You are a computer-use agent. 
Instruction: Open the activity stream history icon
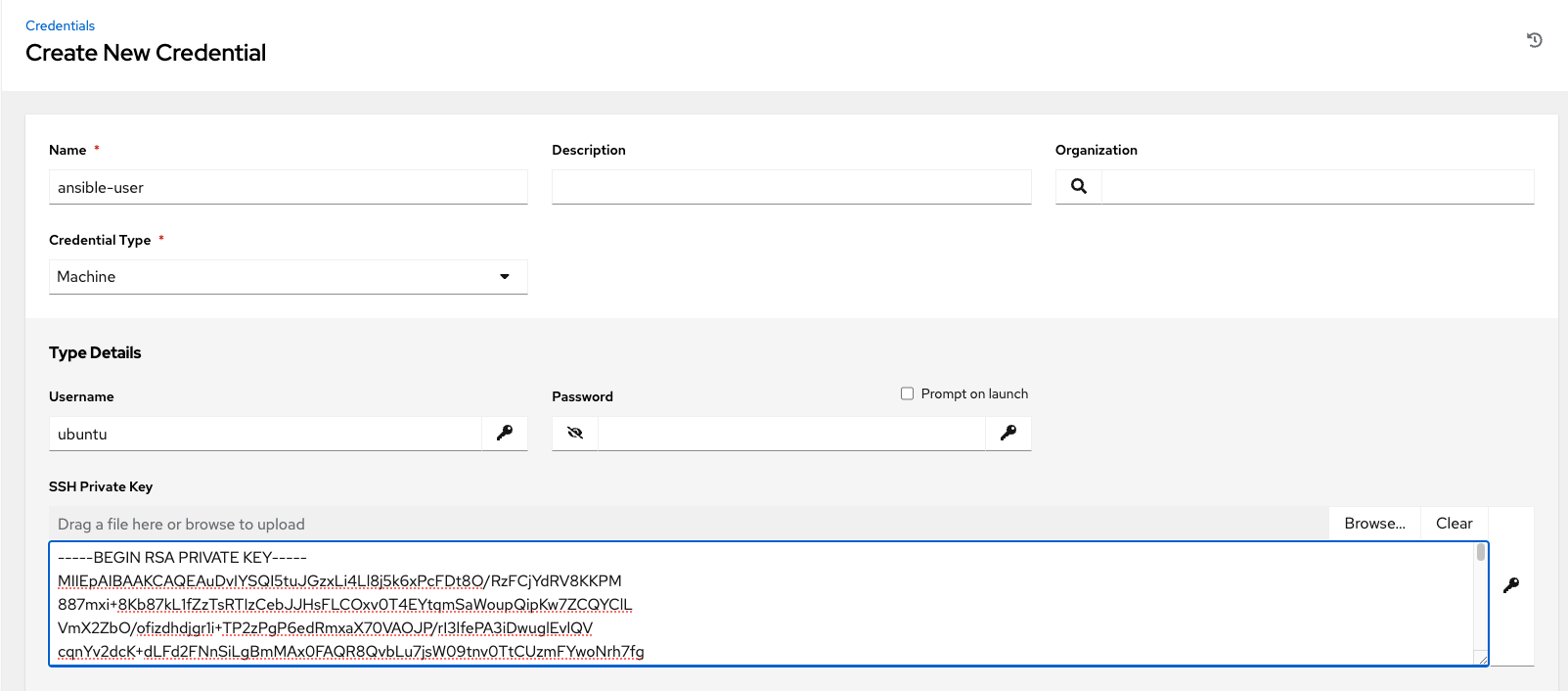(1534, 40)
